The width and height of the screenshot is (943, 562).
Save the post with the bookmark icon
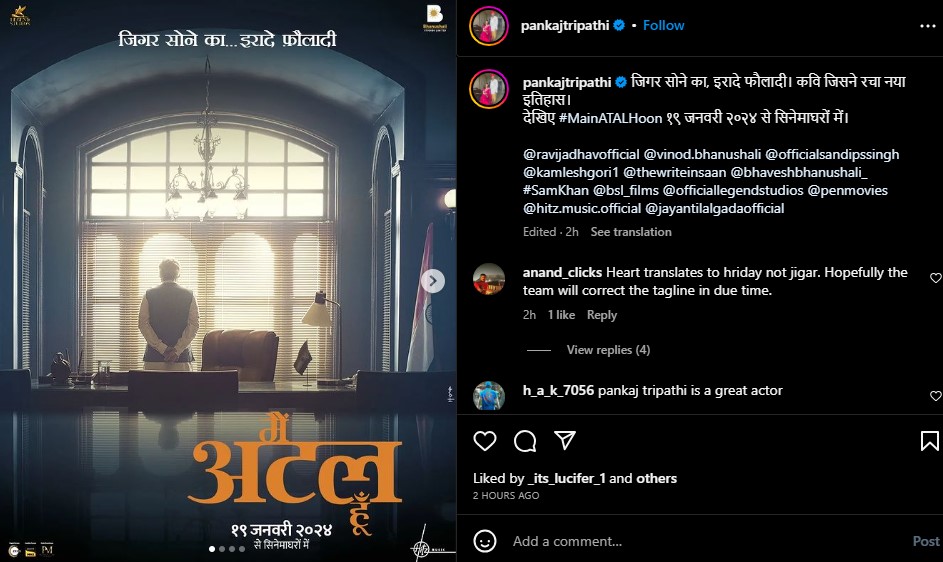click(x=929, y=441)
